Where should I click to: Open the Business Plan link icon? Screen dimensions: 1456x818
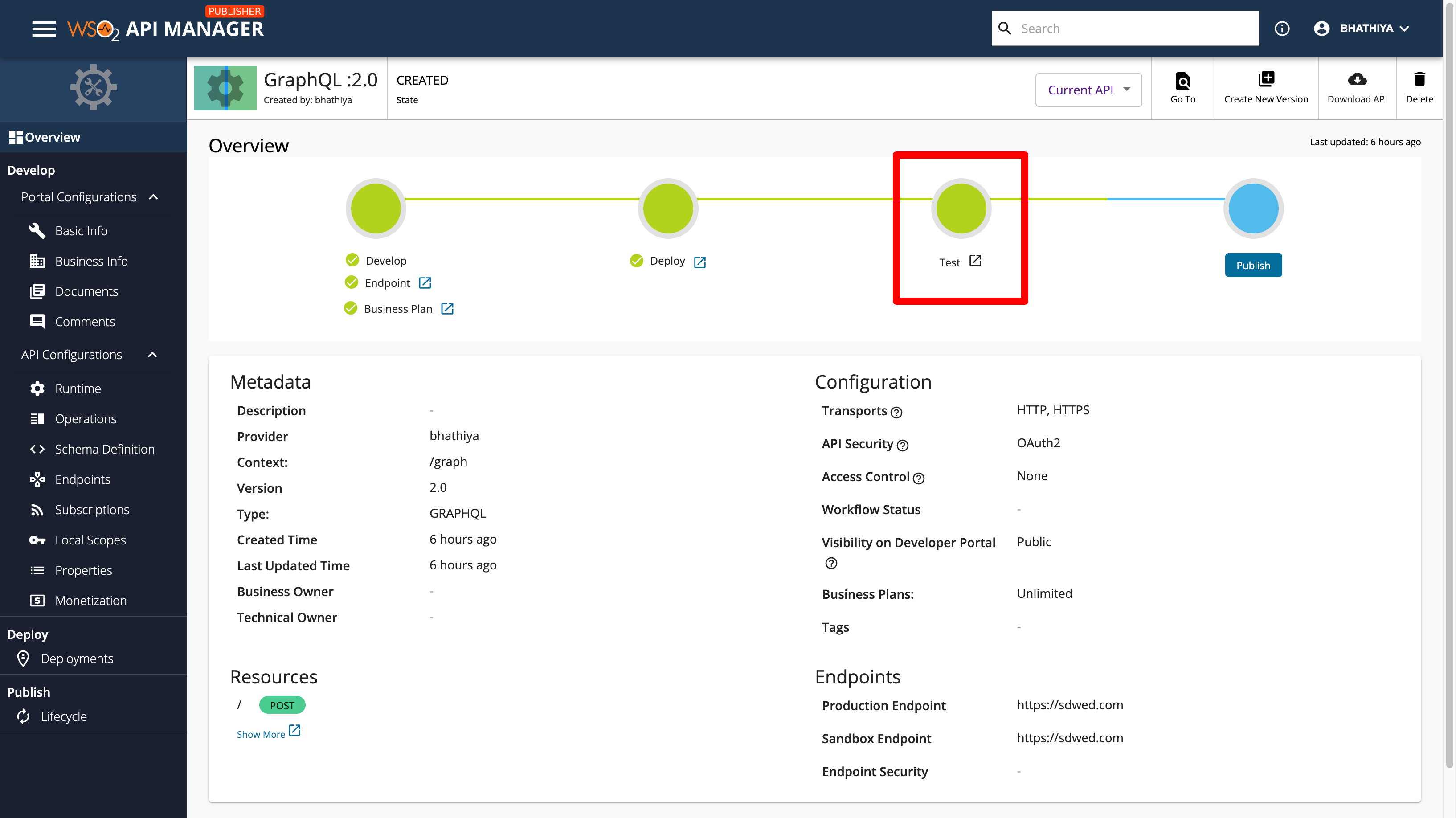(x=447, y=309)
